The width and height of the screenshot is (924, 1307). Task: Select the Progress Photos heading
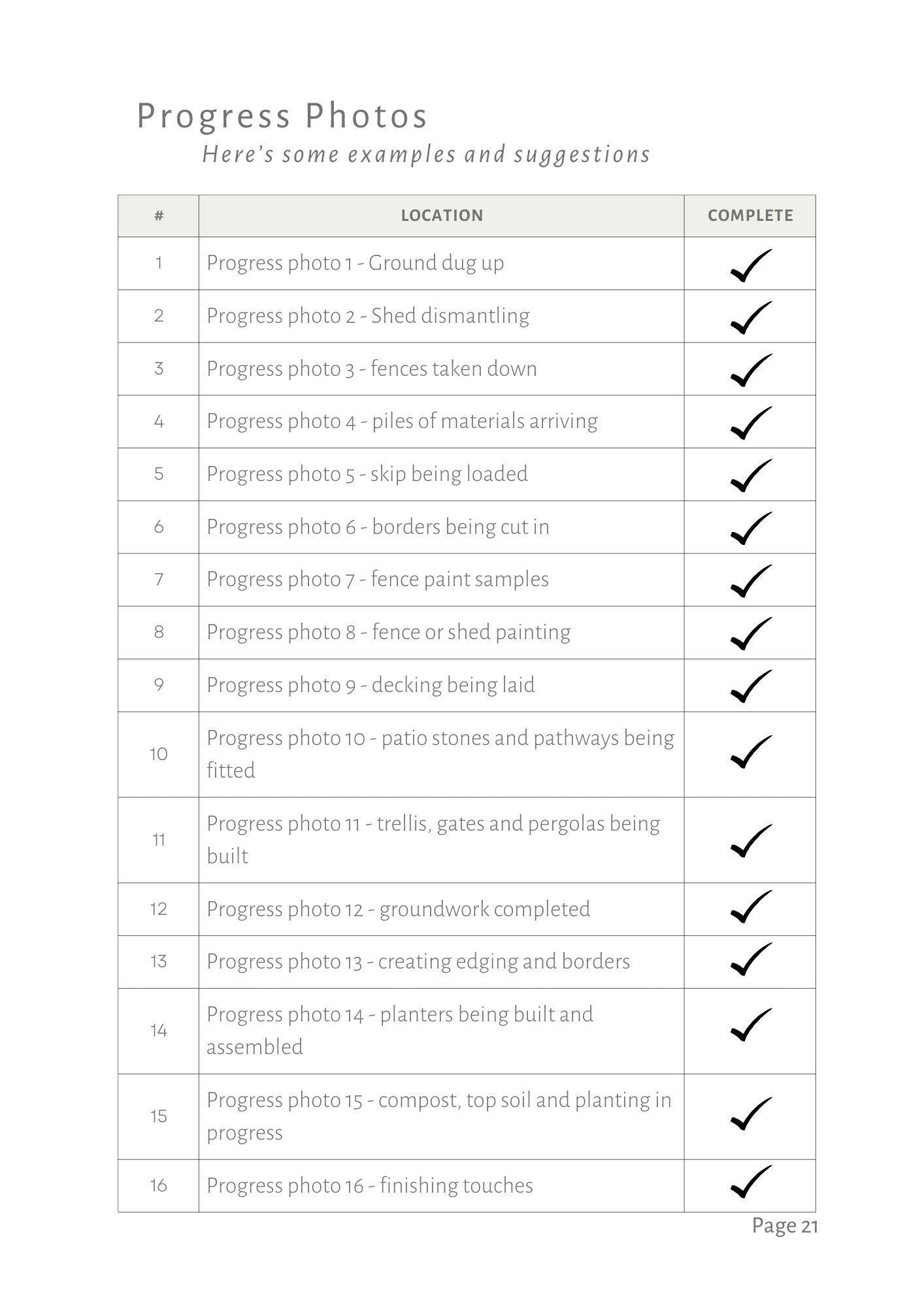(x=282, y=116)
